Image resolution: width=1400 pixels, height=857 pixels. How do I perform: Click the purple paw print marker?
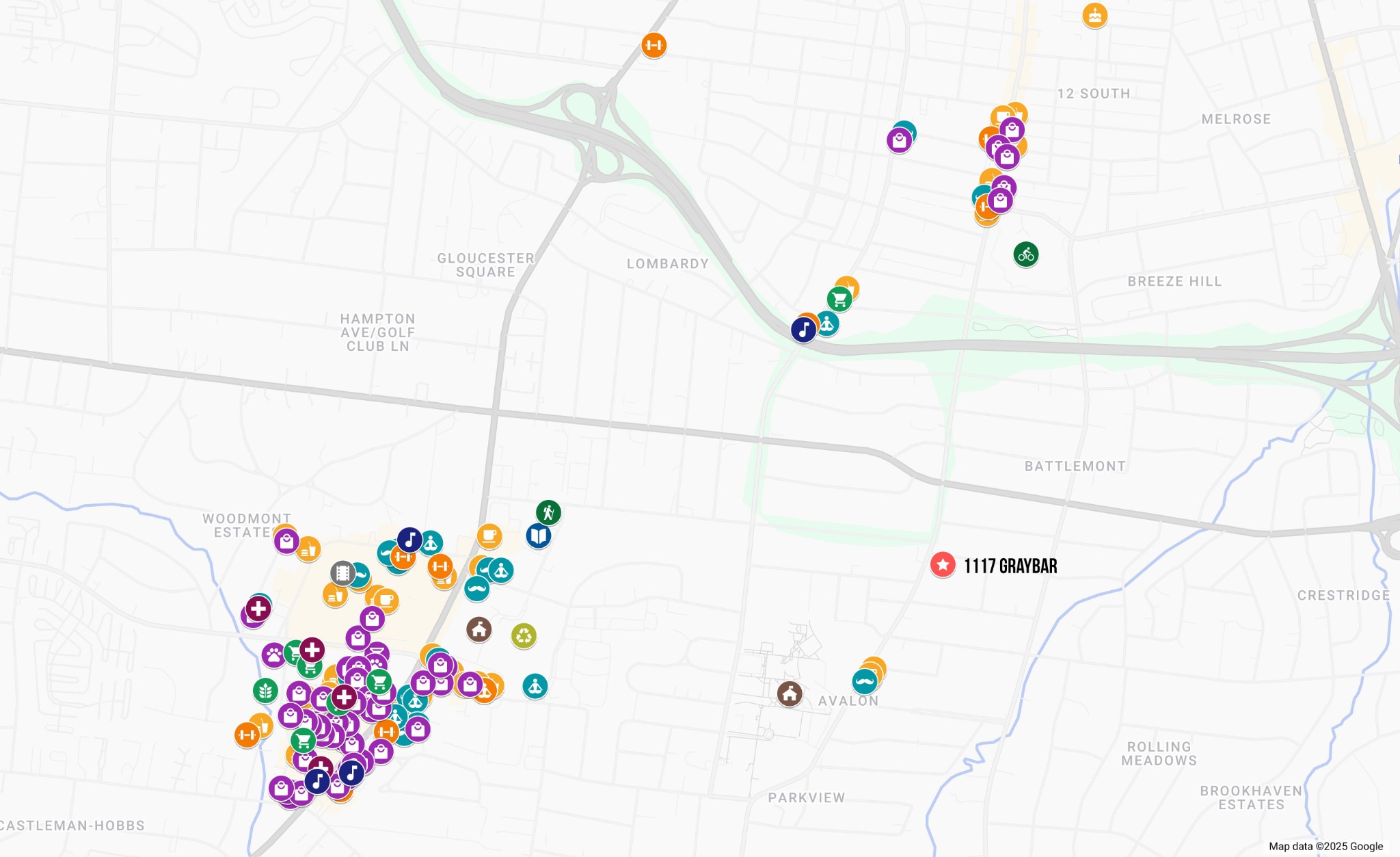coord(273,655)
